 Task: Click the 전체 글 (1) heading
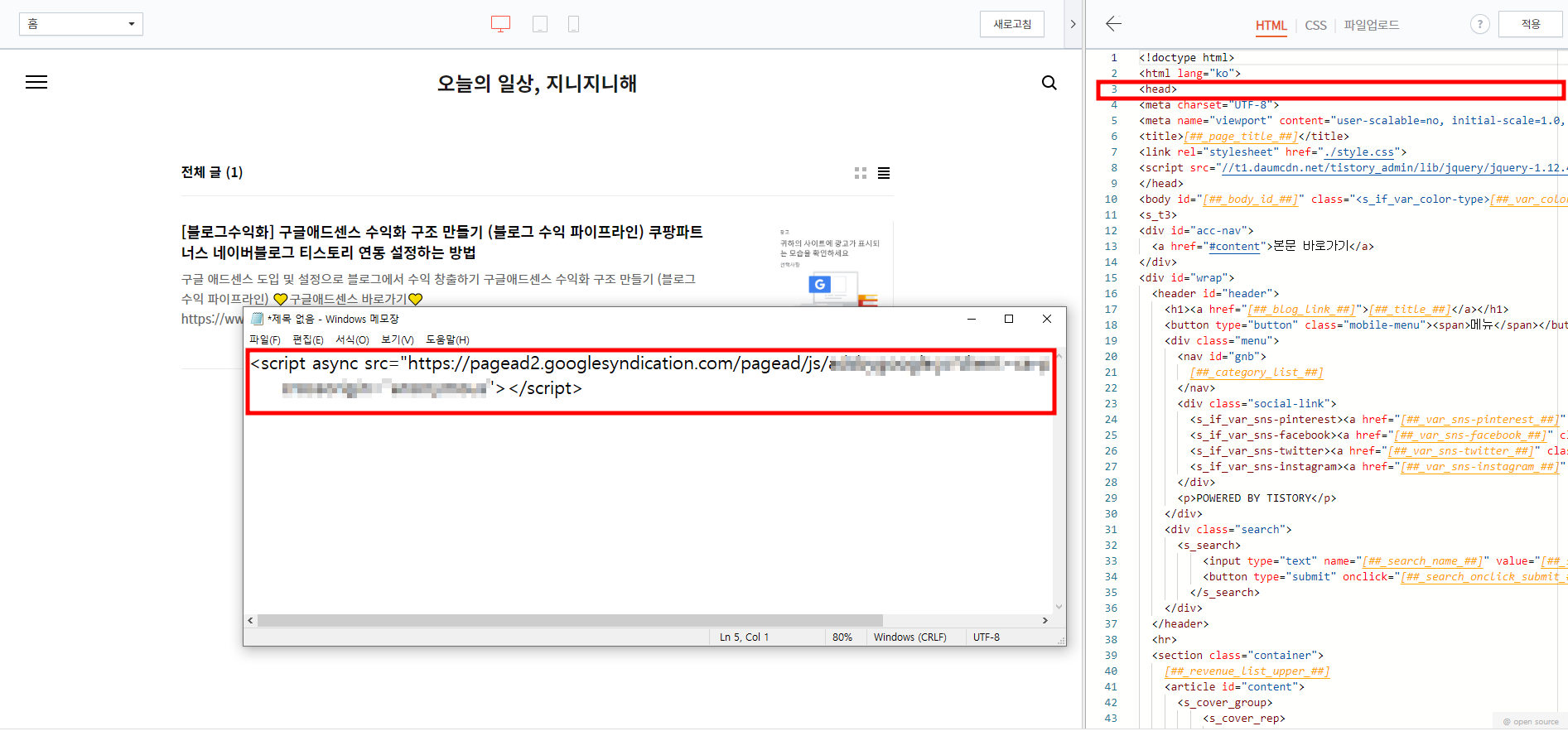[212, 172]
